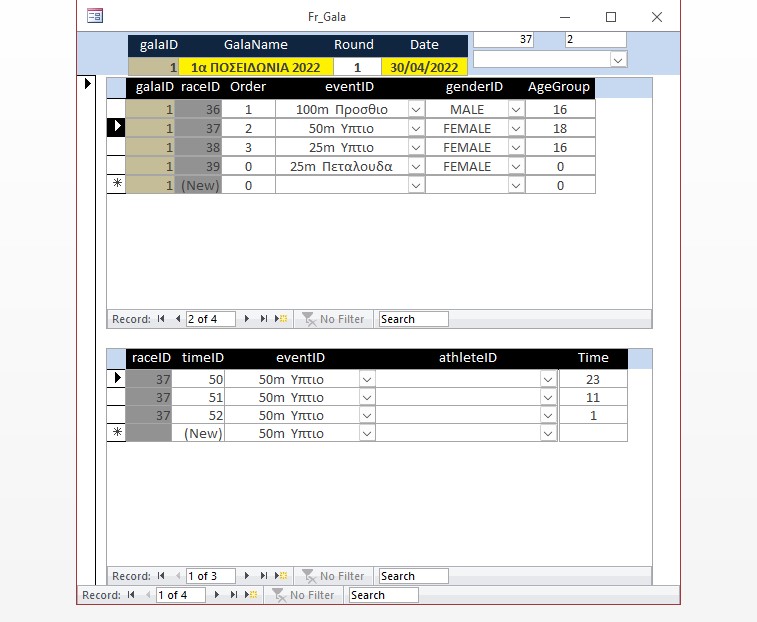Screen dimensions: 757x622
Task: Click Search box in times subform navigator
Action: point(413,576)
